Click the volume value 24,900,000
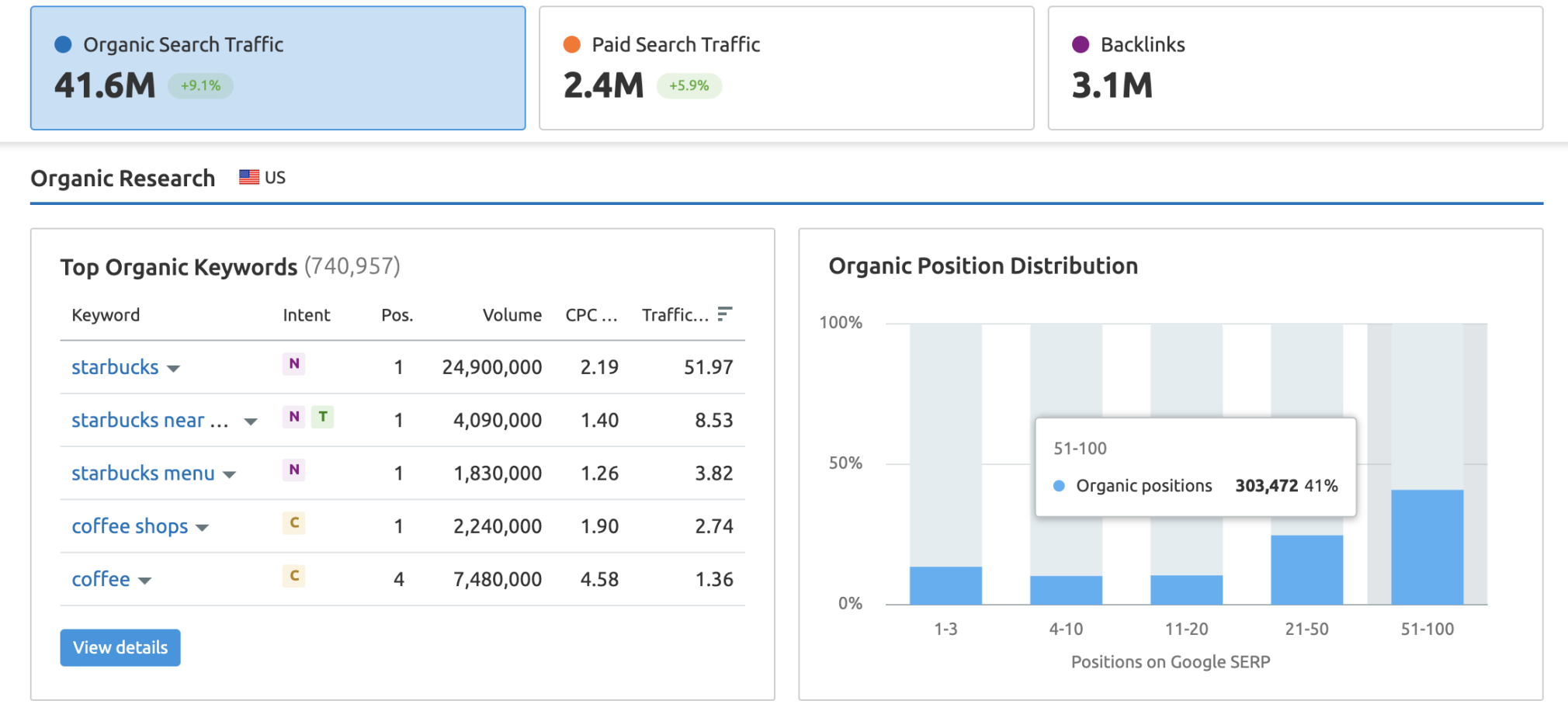The width and height of the screenshot is (1568, 718). point(492,367)
